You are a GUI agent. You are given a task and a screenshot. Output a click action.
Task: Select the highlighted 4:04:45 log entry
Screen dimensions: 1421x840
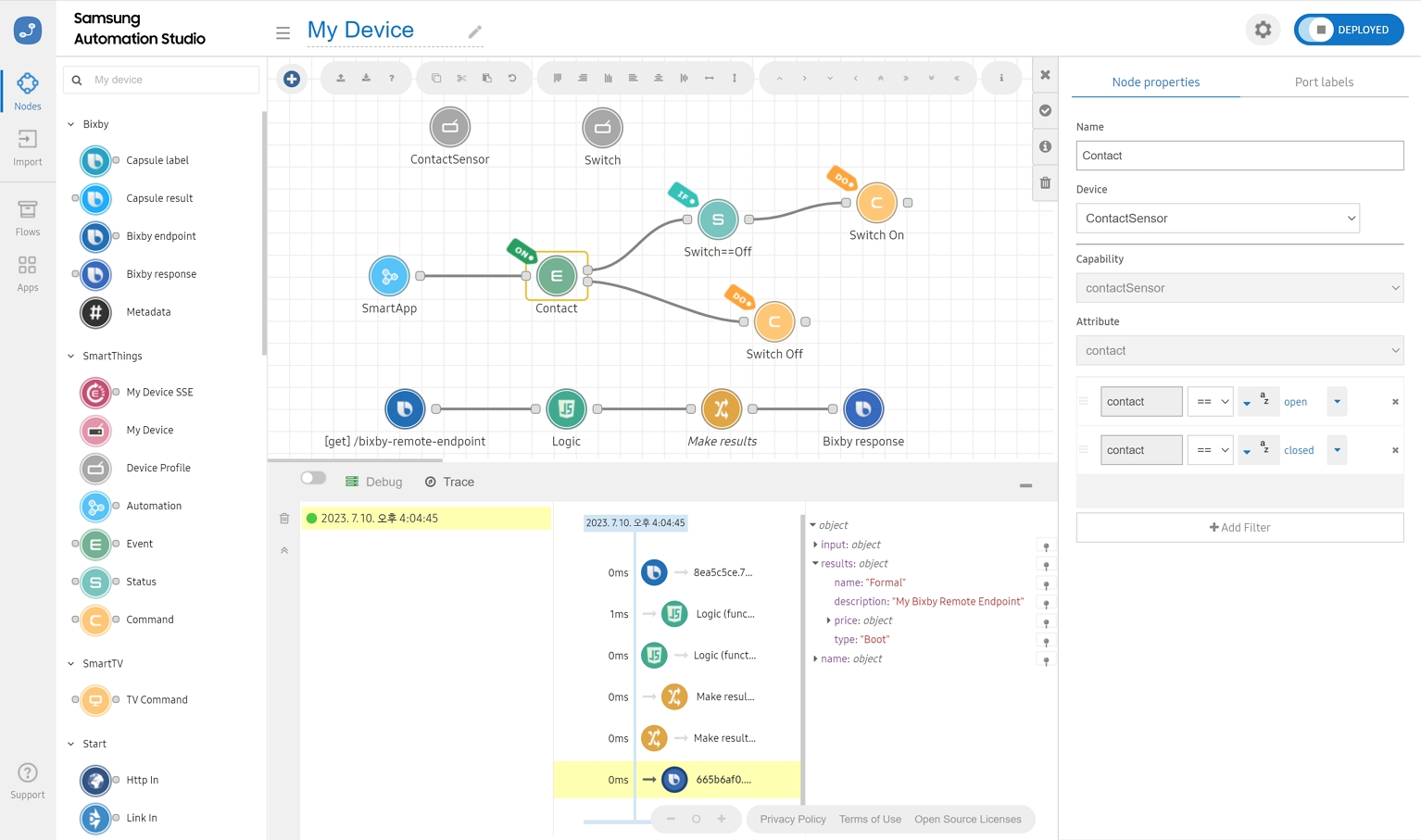coord(426,519)
